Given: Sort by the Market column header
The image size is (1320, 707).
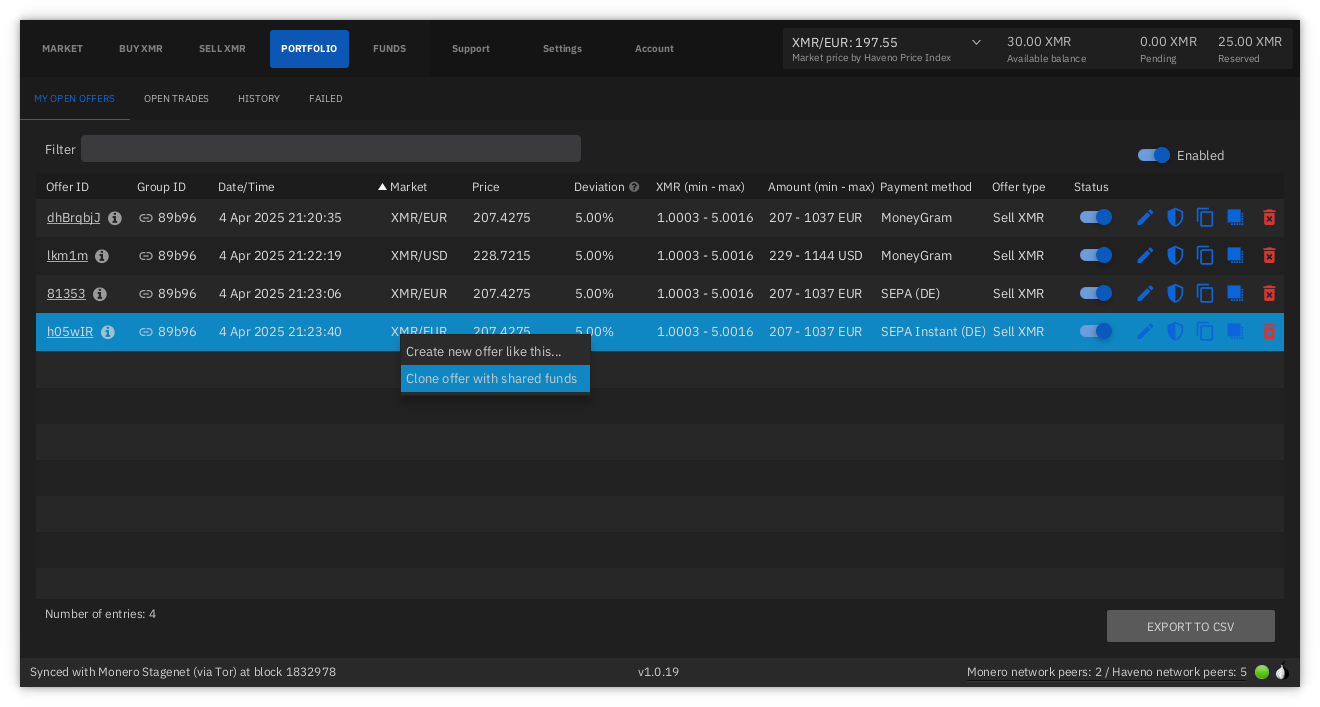Looking at the screenshot, I should tap(408, 187).
